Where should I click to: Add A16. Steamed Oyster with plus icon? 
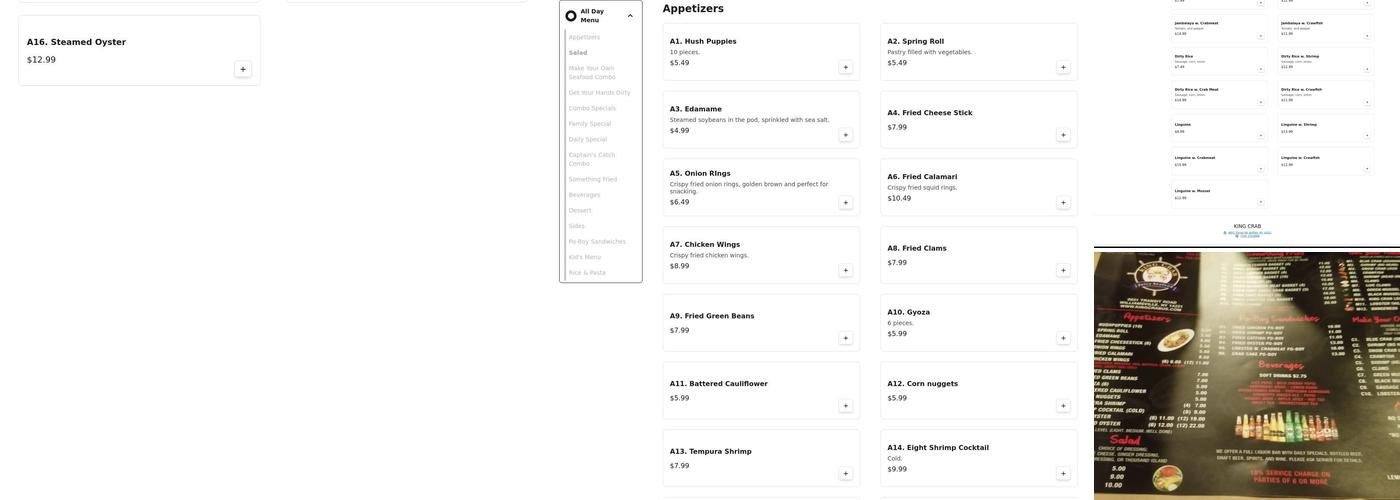point(243,69)
